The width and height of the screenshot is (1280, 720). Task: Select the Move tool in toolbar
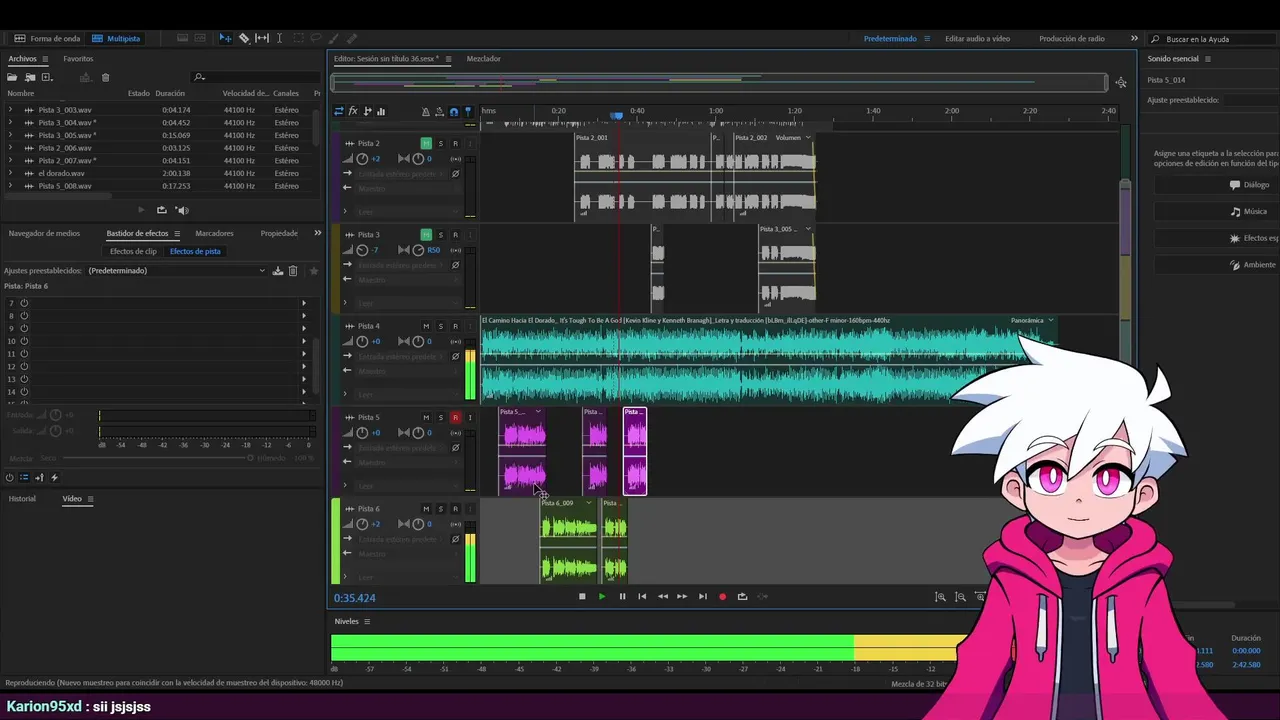coord(225,38)
